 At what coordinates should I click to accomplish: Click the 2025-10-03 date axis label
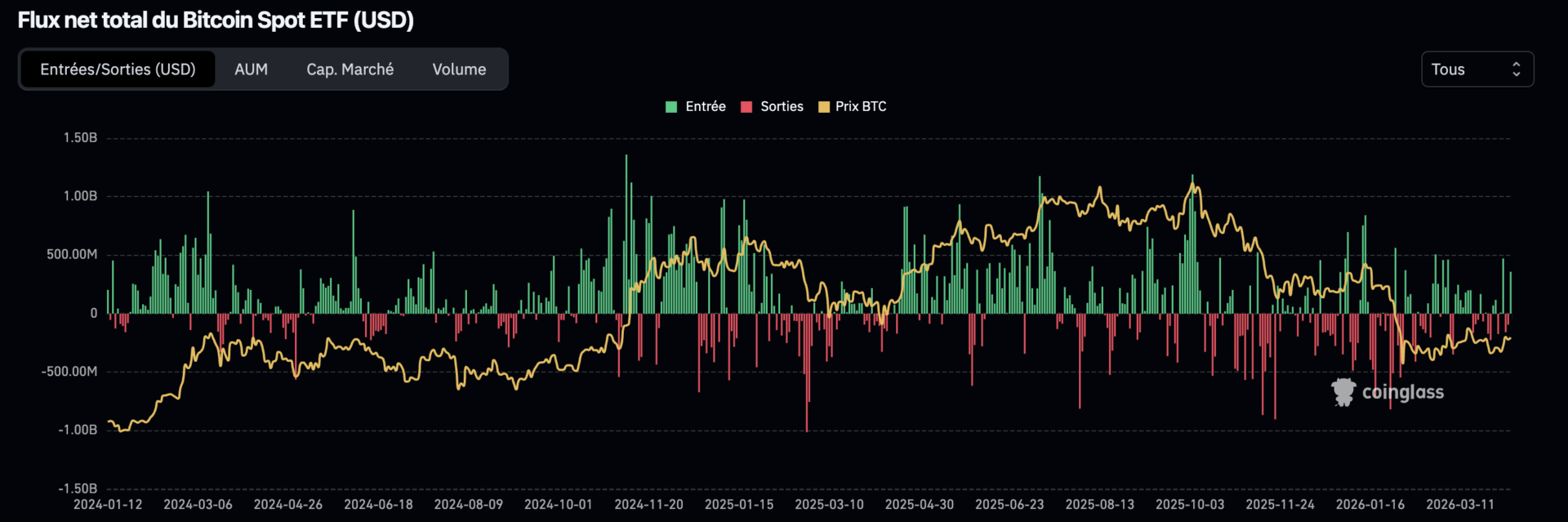click(1189, 504)
